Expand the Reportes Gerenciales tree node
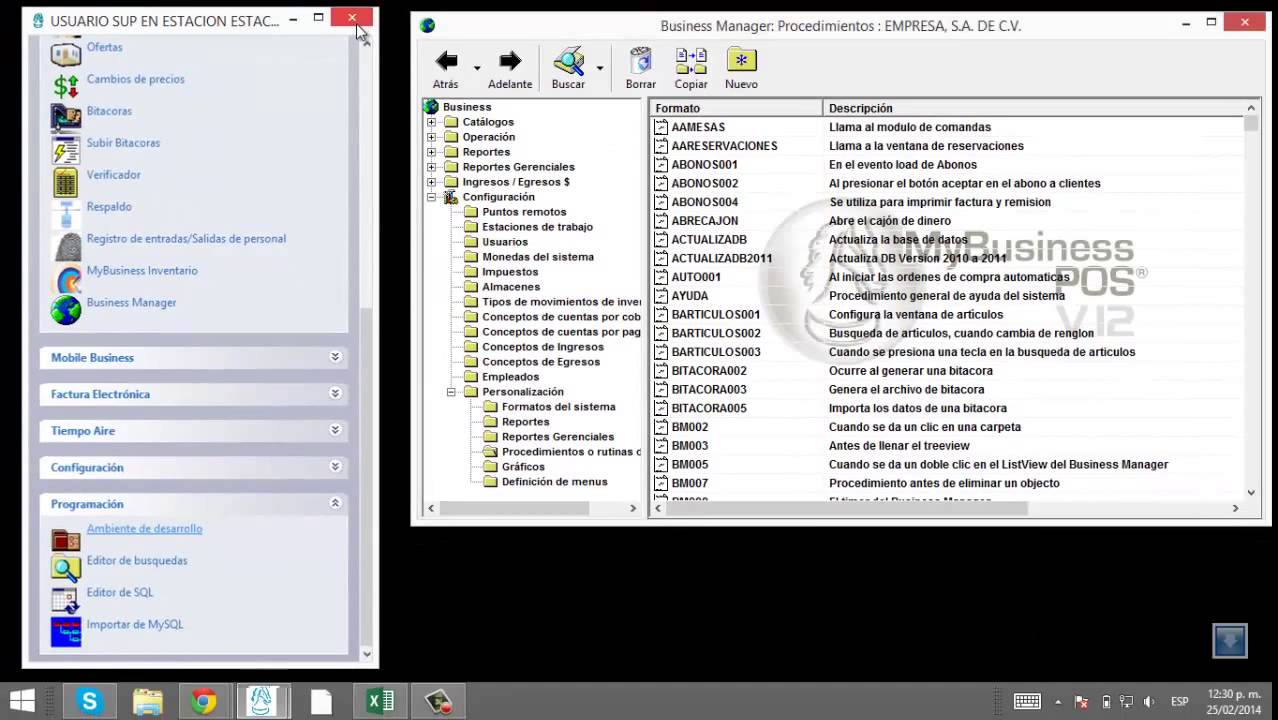This screenshot has height=720, width=1278. [432, 167]
